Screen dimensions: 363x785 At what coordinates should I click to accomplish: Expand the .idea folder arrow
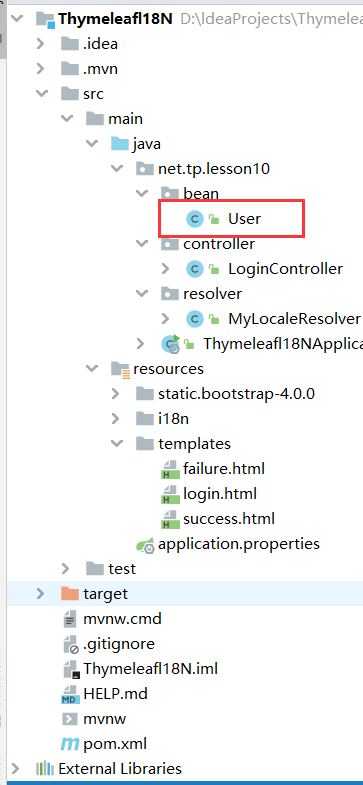coord(42,44)
